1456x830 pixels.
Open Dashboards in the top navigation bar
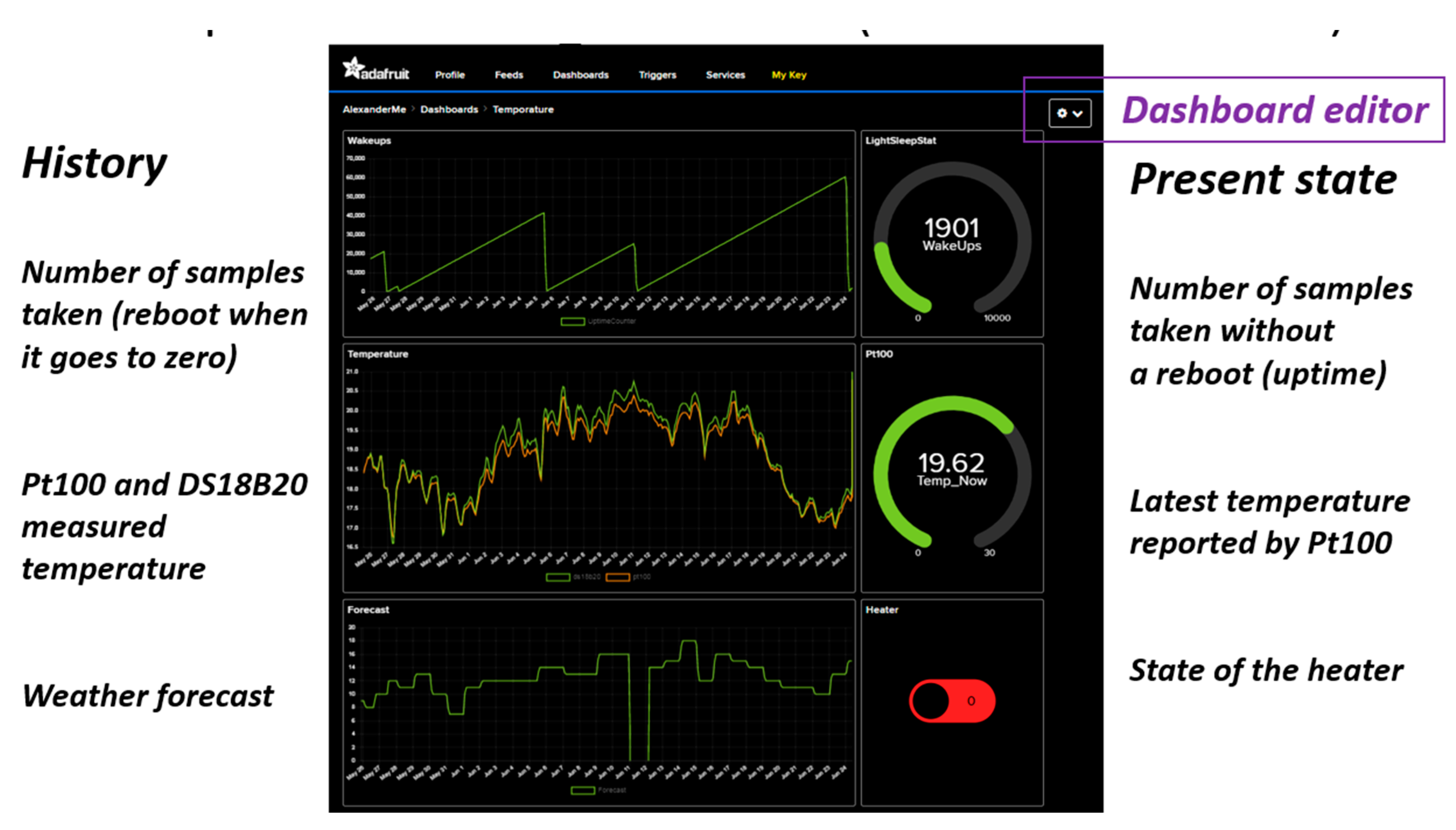click(580, 75)
